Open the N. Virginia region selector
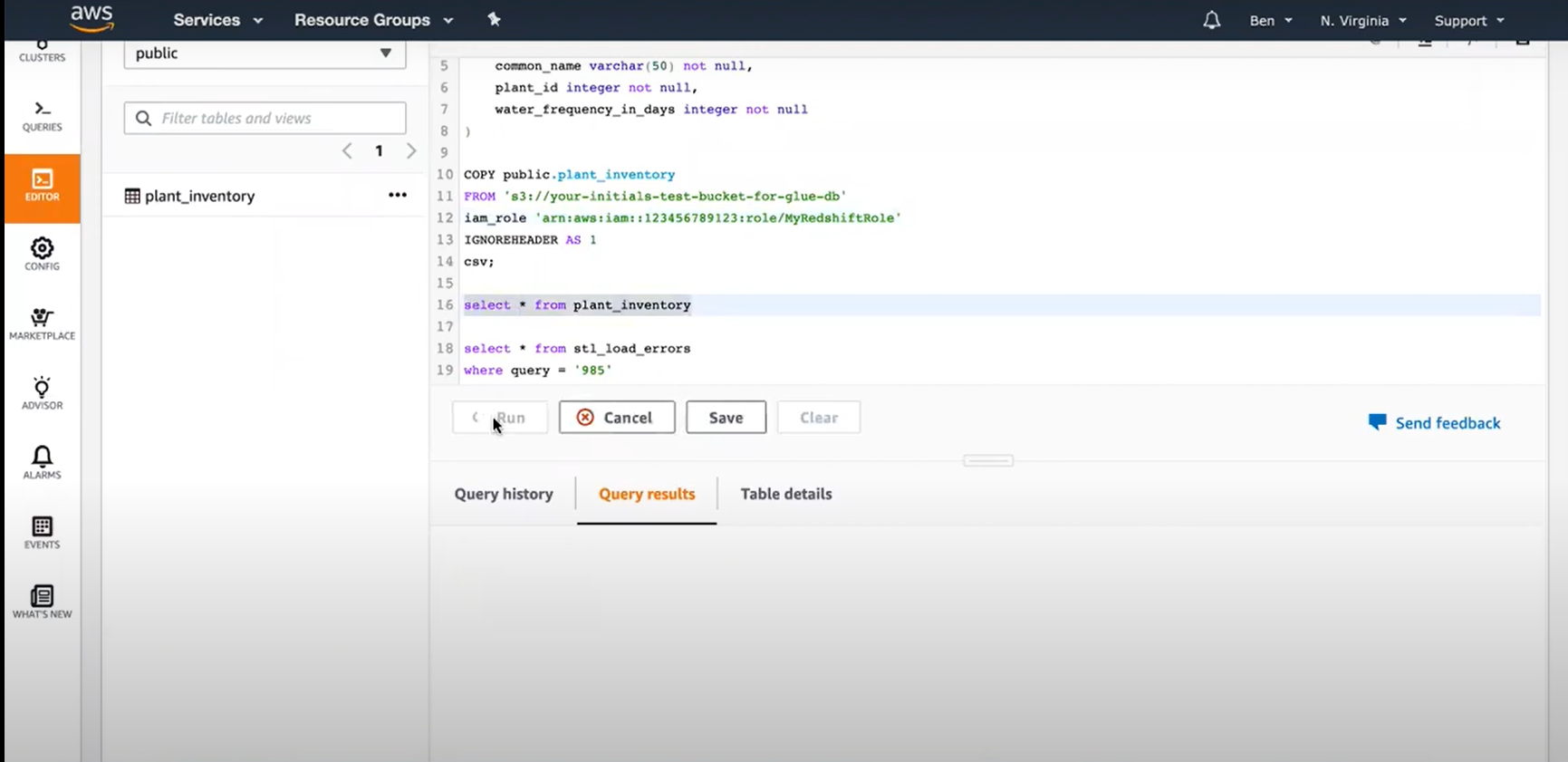Viewport: 1568px width, 762px height. click(x=1363, y=20)
